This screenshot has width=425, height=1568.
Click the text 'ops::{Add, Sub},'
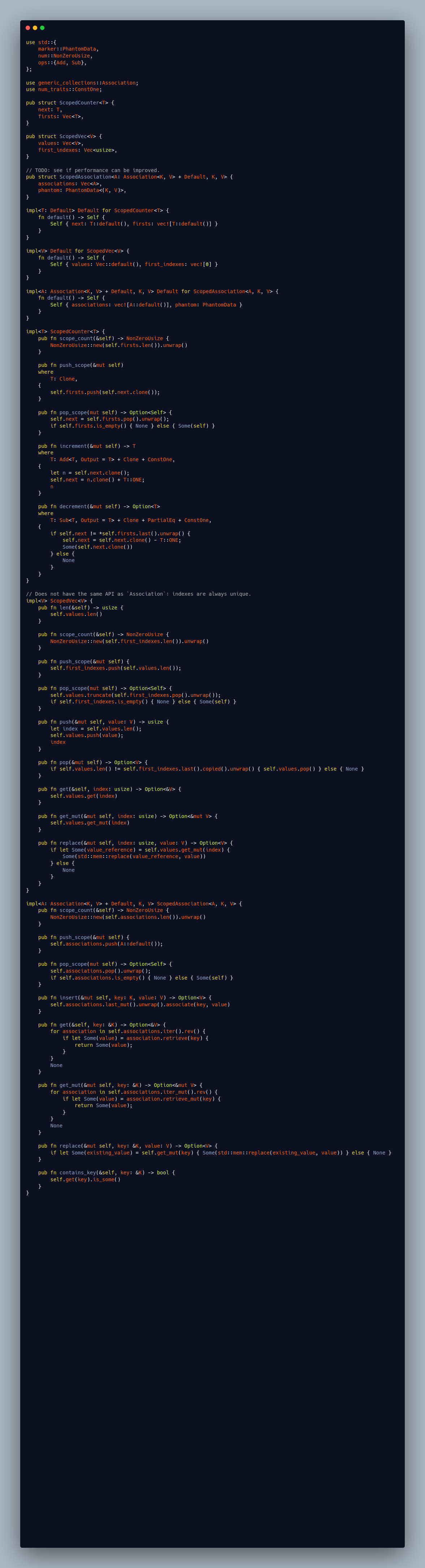pyautogui.click(x=62, y=63)
